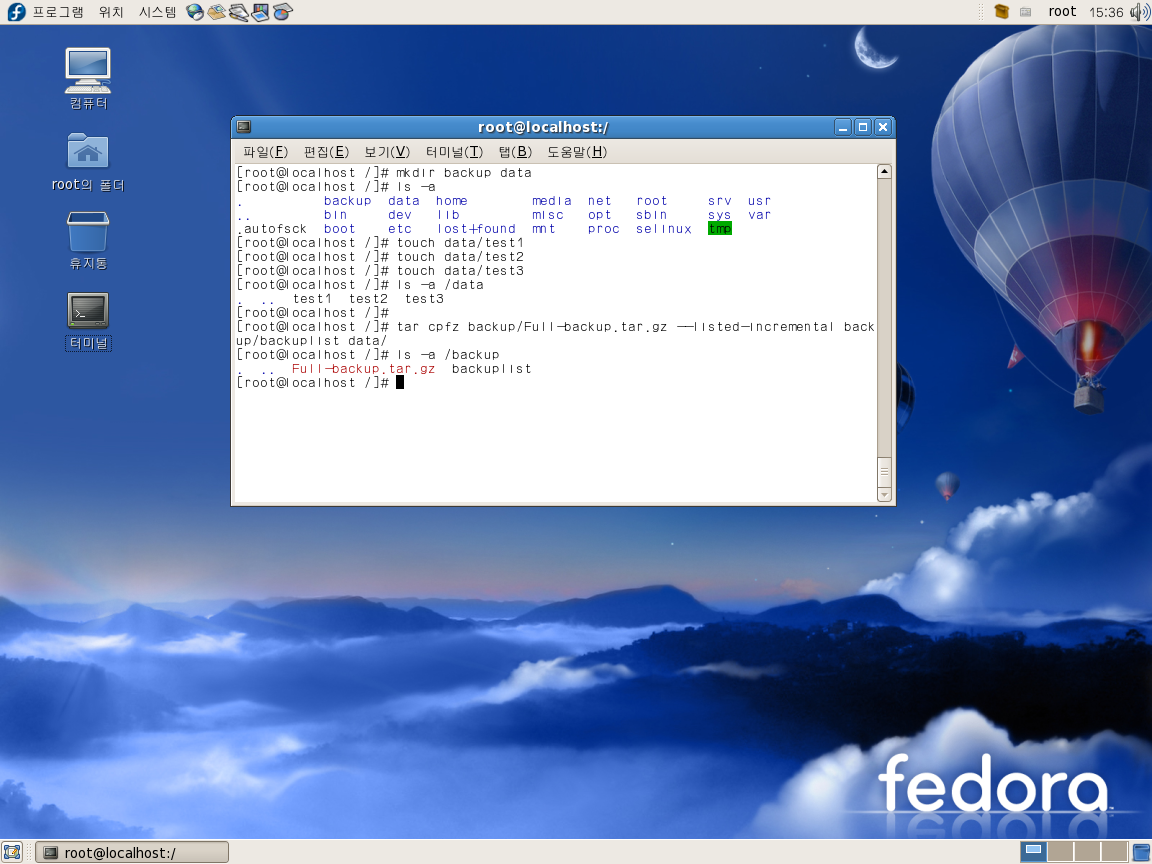Open the Fedora 프로그램 applications menu
Viewport: 1152px width, 864px height.
(x=46, y=12)
